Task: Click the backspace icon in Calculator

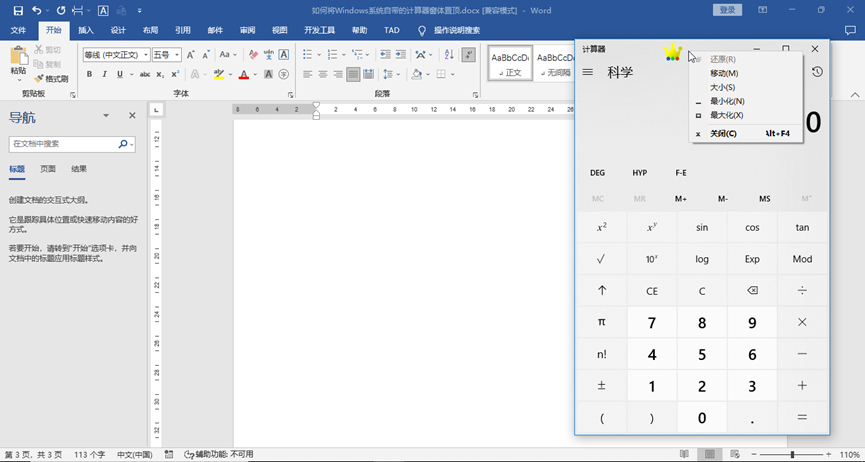Action: (752, 290)
